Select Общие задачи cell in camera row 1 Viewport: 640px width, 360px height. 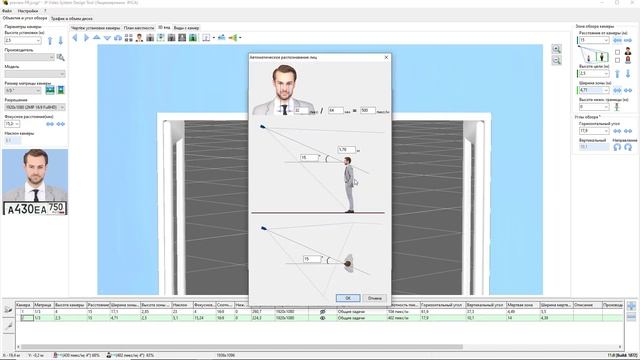click(x=361, y=311)
